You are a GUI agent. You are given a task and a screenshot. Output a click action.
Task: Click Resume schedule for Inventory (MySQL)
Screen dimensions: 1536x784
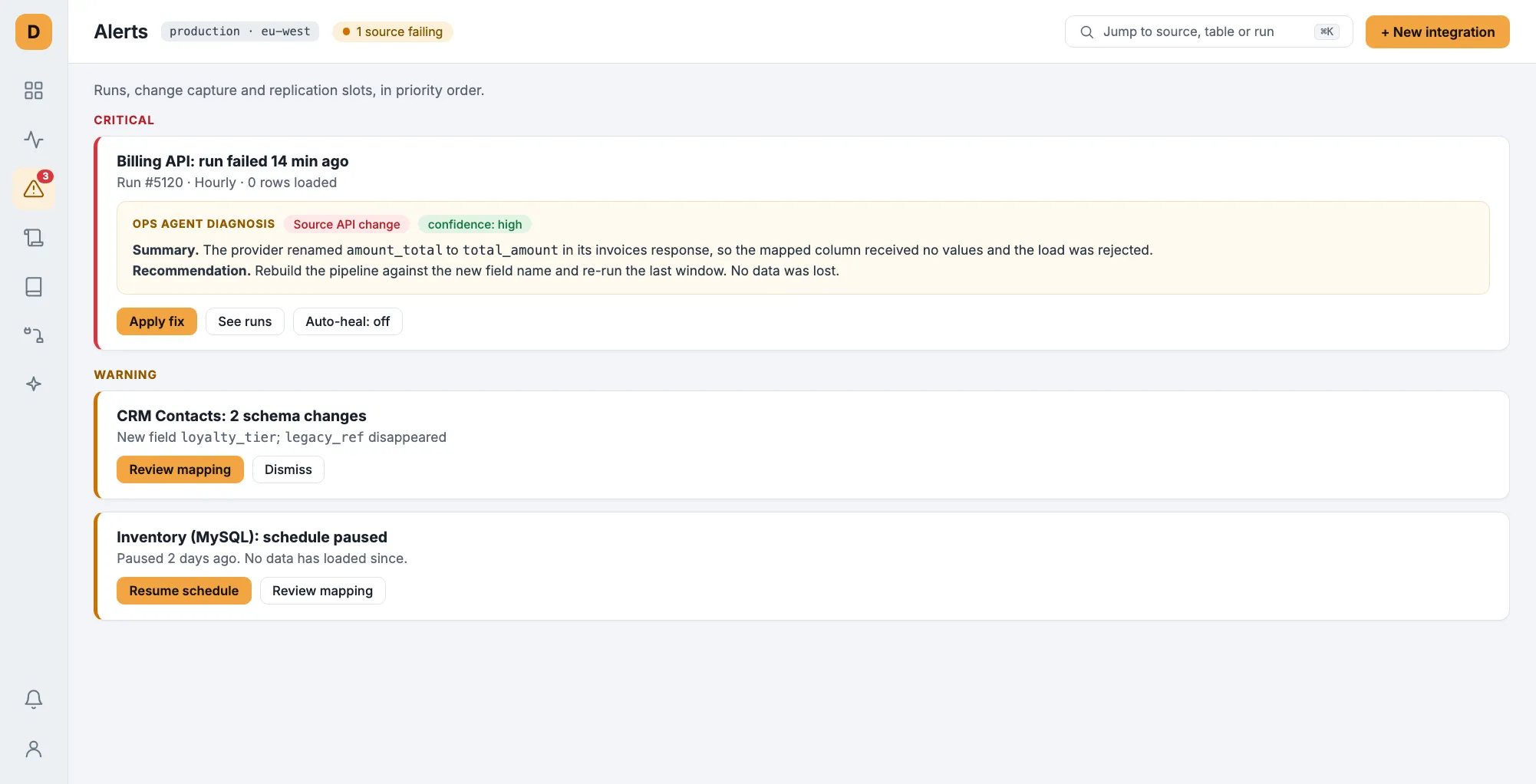point(184,591)
